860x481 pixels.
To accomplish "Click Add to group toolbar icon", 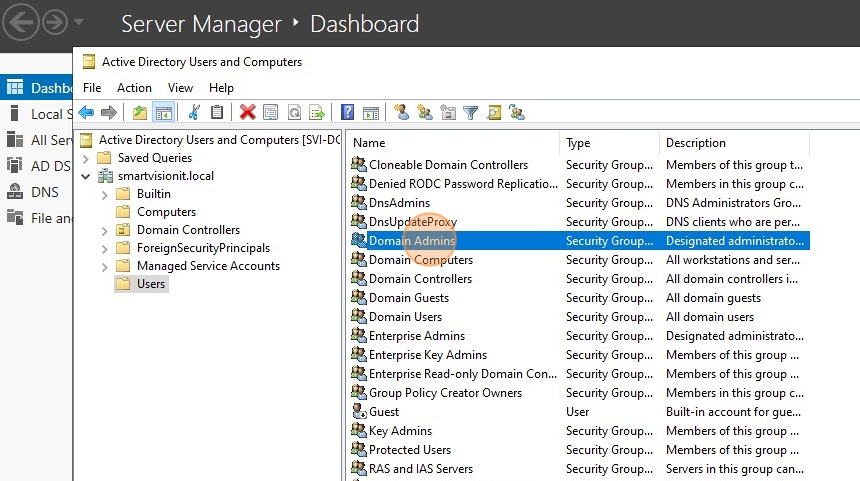I will (517, 112).
